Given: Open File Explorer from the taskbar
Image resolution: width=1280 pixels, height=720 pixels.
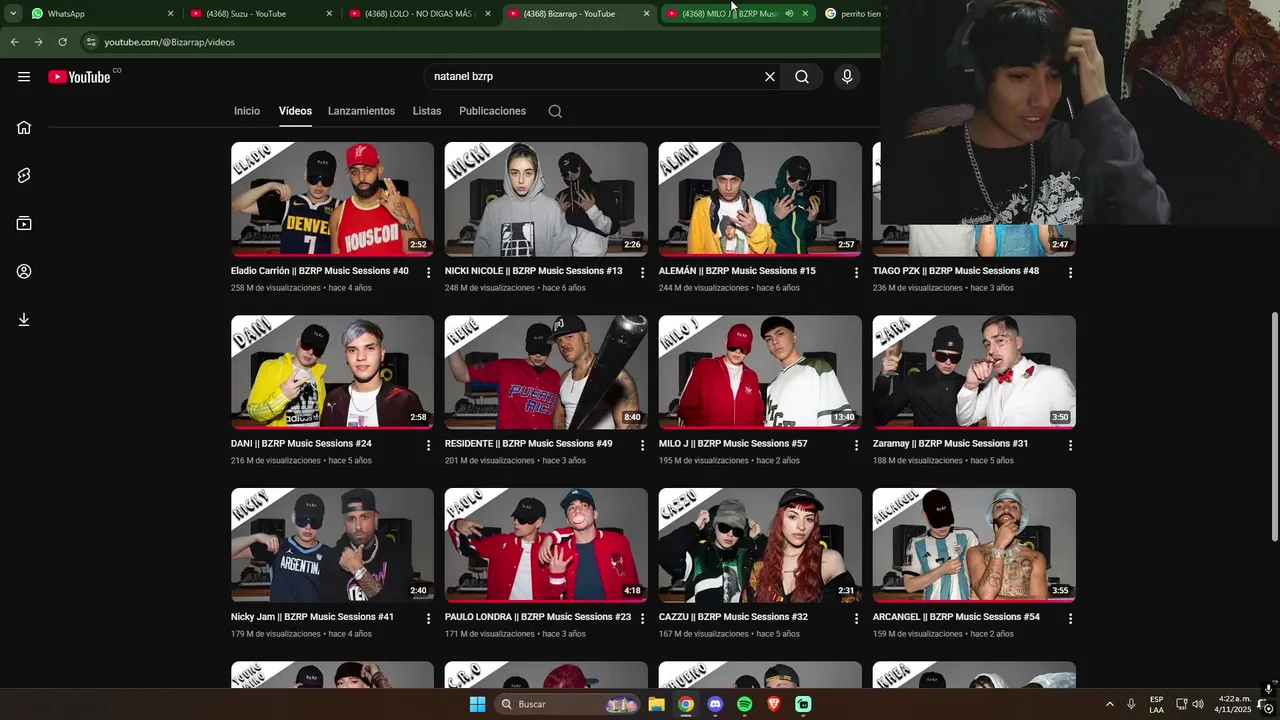Looking at the screenshot, I should pos(656,704).
